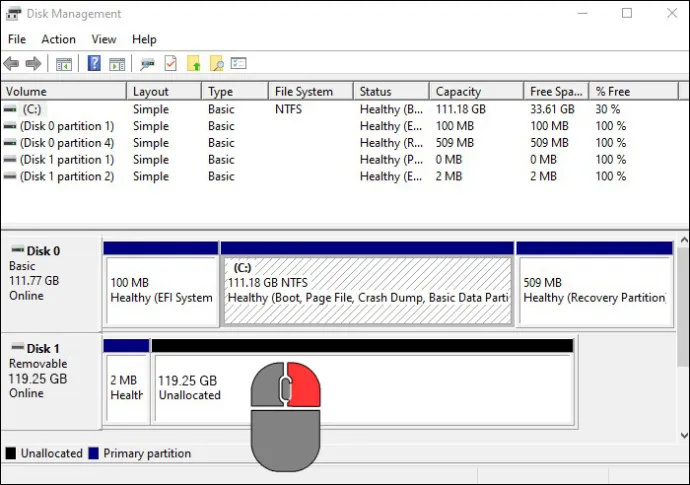690x485 pixels.
Task: Sort by the Status column header
Action: pos(391,92)
